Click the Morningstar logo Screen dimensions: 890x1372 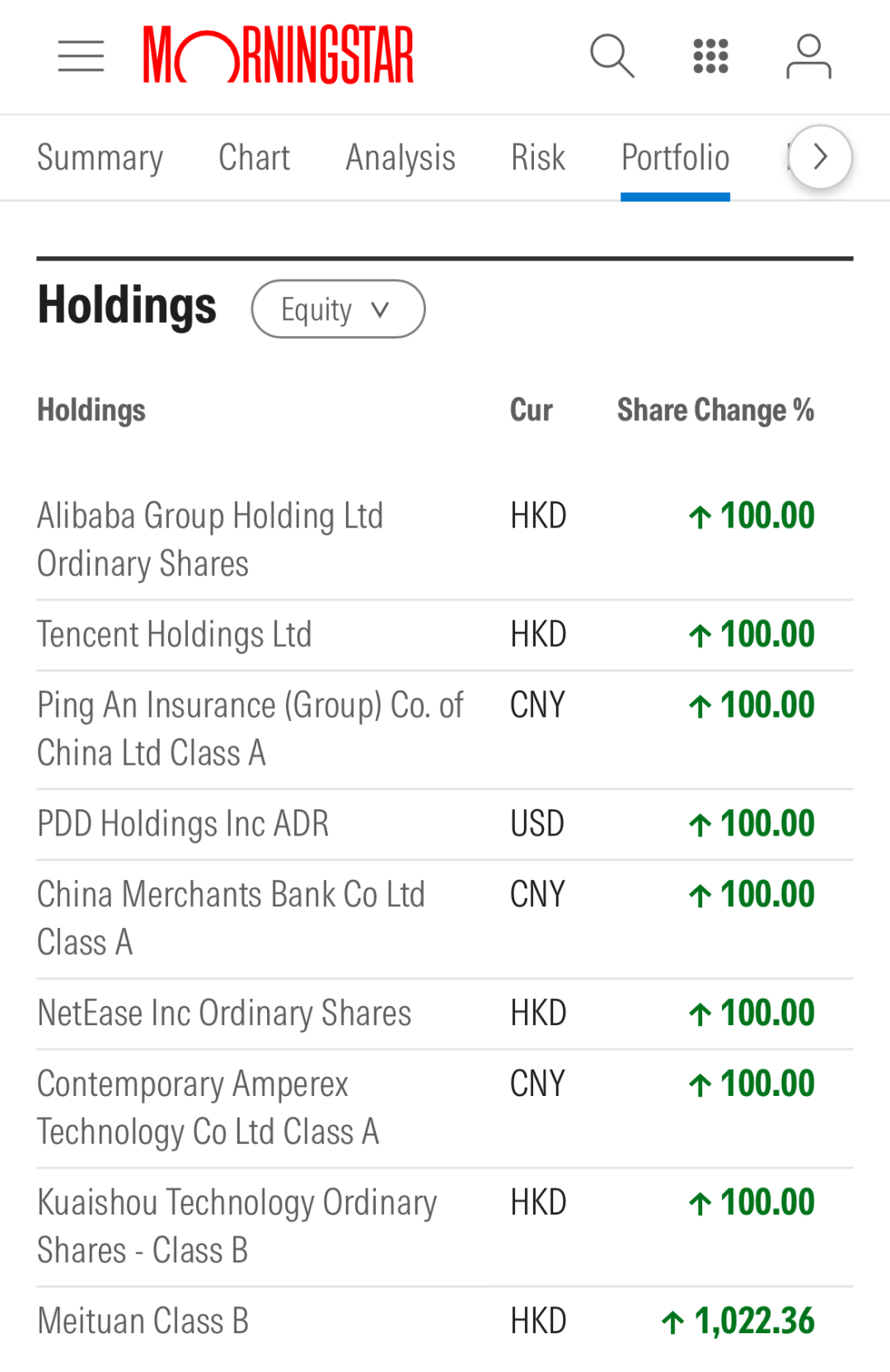coord(279,56)
